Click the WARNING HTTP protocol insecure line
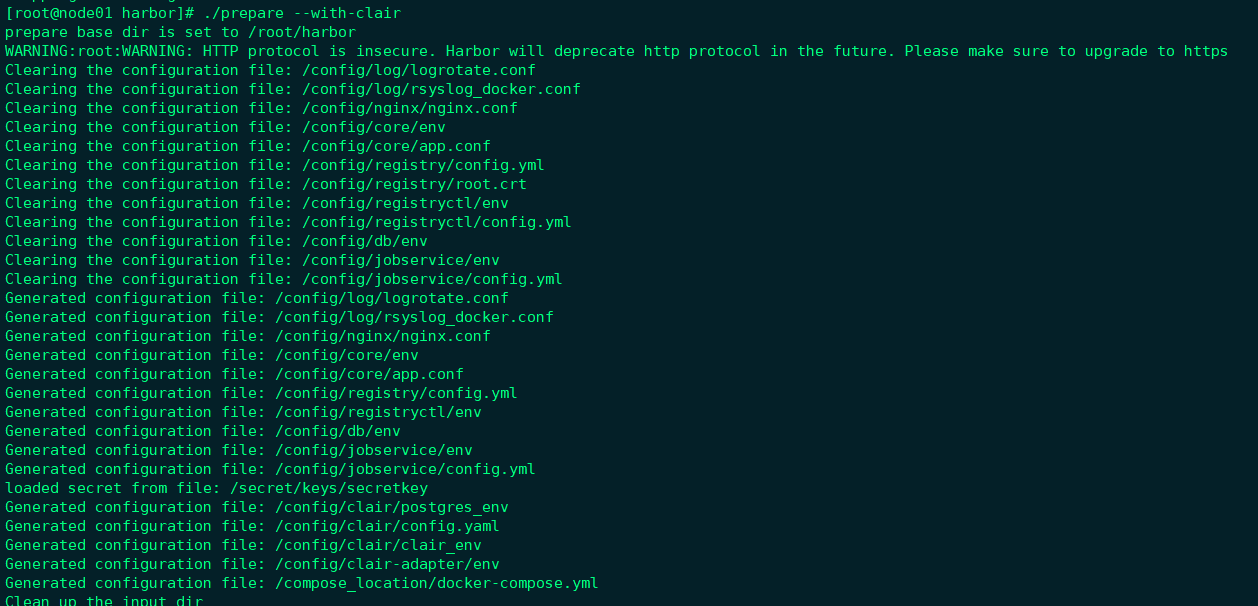This screenshot has height=606, width=1258. (616, 51)
